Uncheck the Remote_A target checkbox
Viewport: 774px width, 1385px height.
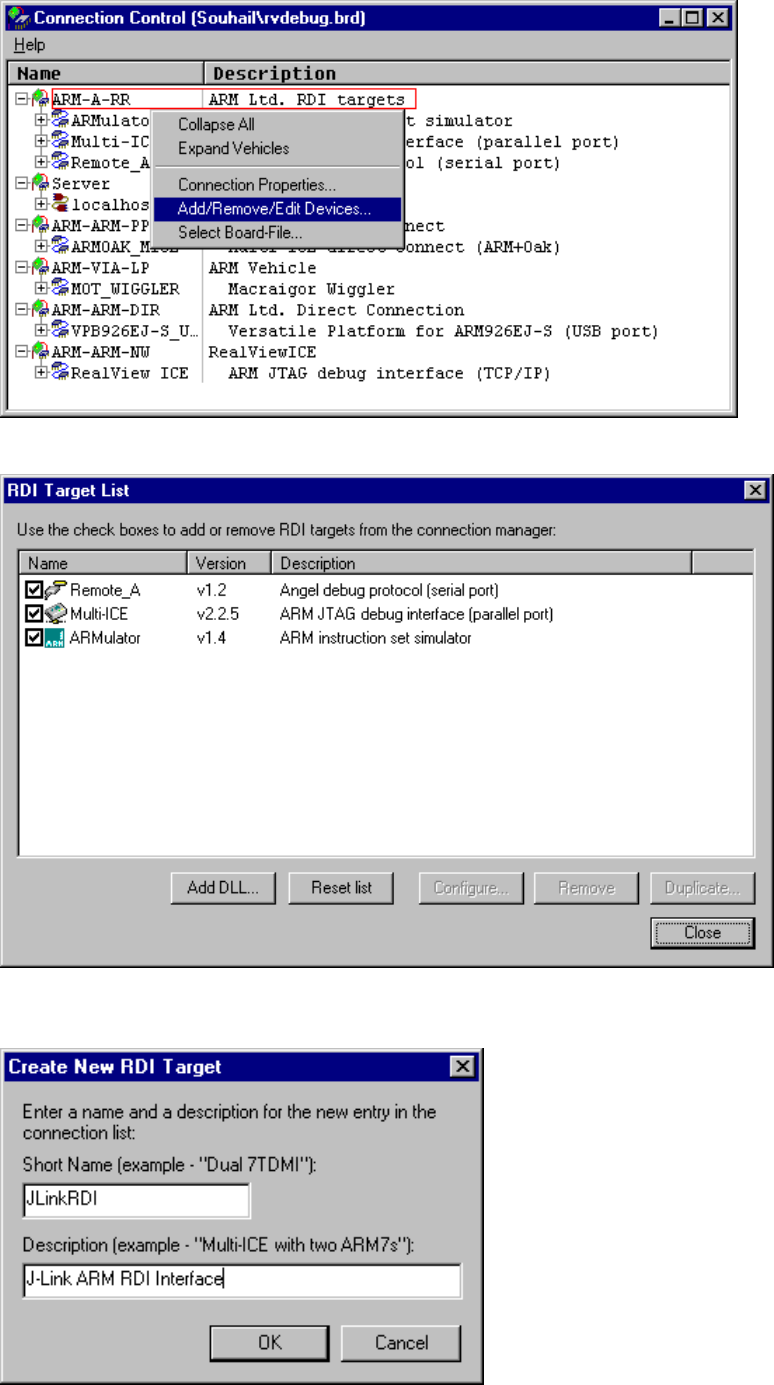tap(34, 590)
